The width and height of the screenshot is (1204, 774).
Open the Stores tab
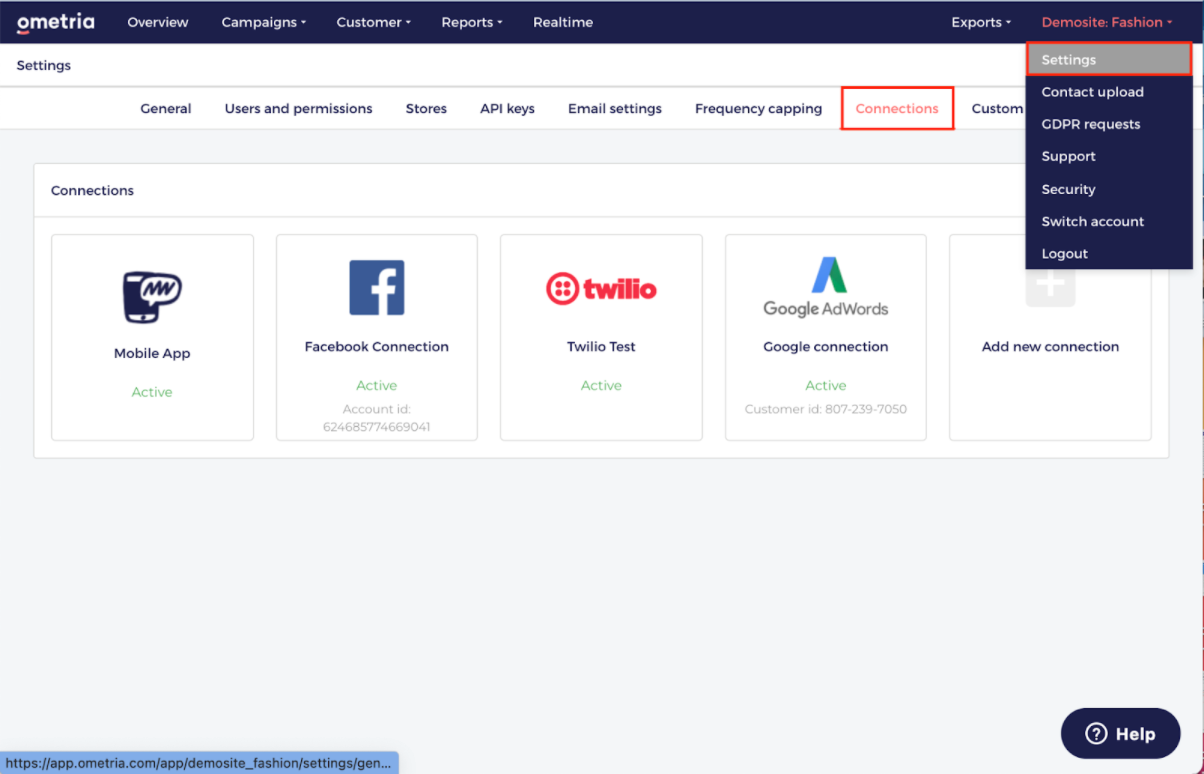tap(426, 108)
